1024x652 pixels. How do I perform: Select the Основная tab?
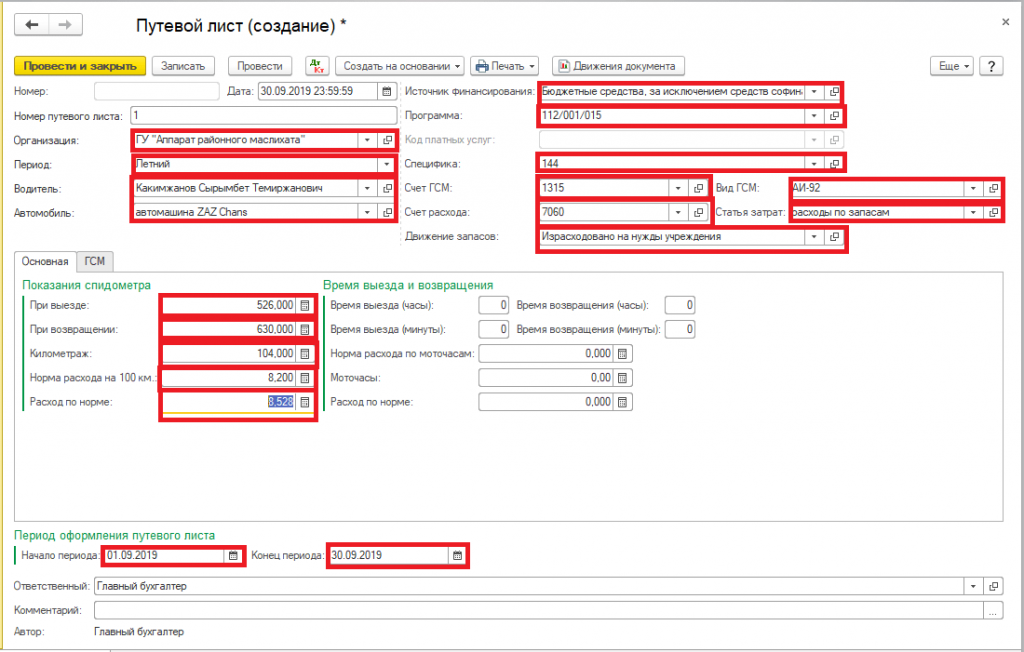[x=46, y=261]
